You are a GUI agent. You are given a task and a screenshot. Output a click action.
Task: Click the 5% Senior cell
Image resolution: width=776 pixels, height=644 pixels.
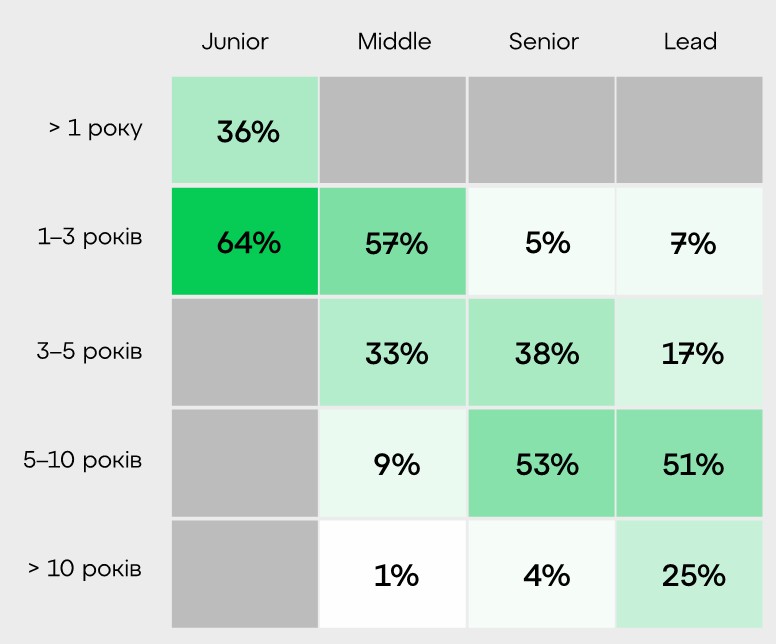click(541, 242)
